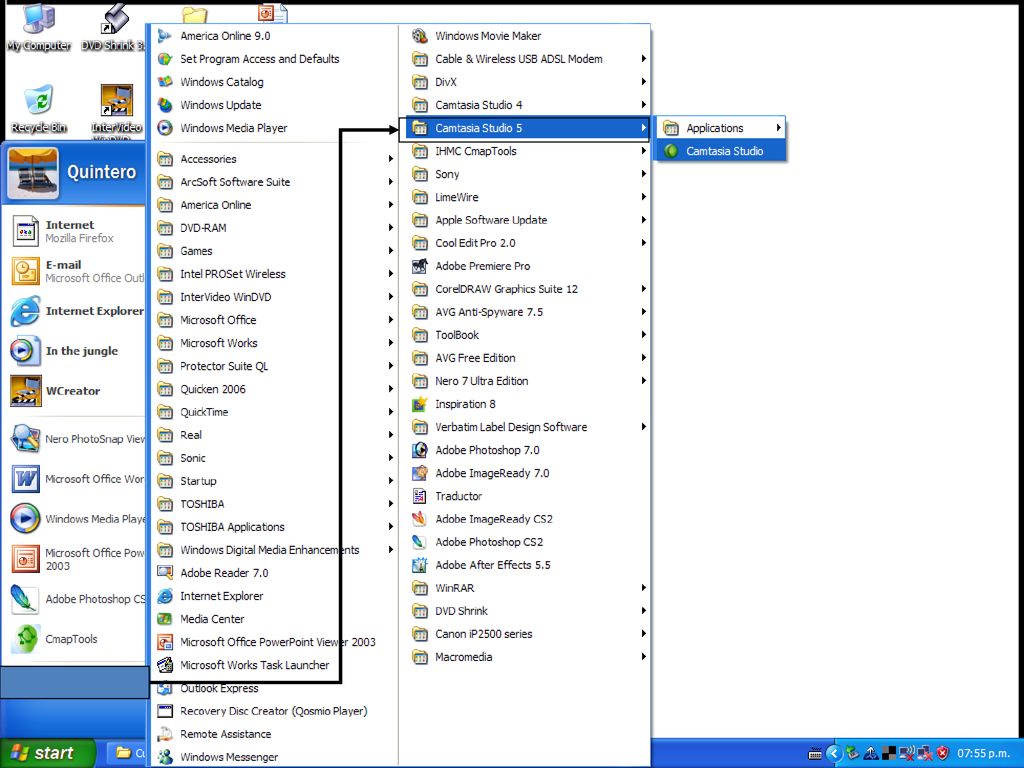Click the Windows Messenger icon
Viewport: 1024px width, 768px height.
click(x=165, y=757)
